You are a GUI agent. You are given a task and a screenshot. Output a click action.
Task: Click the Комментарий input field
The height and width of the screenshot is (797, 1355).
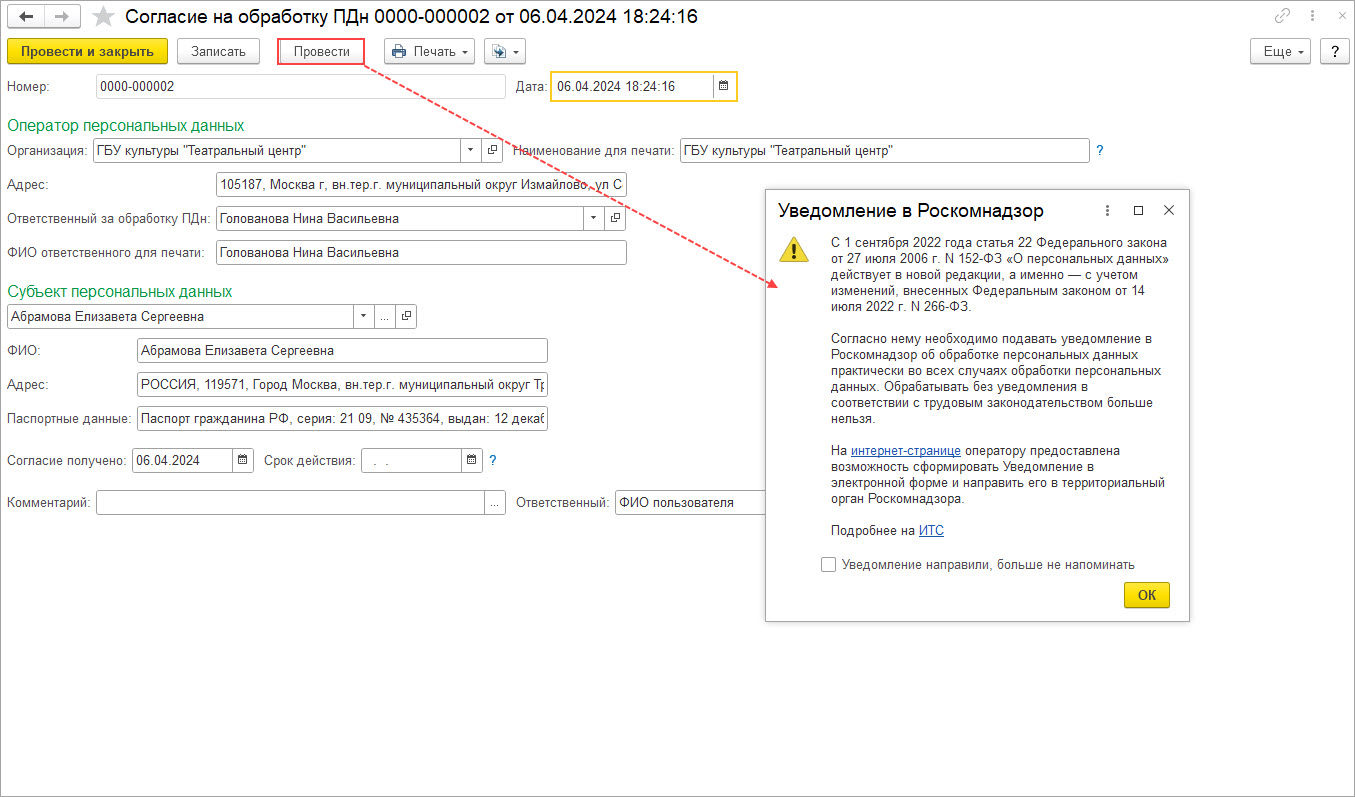coord(291,503)
